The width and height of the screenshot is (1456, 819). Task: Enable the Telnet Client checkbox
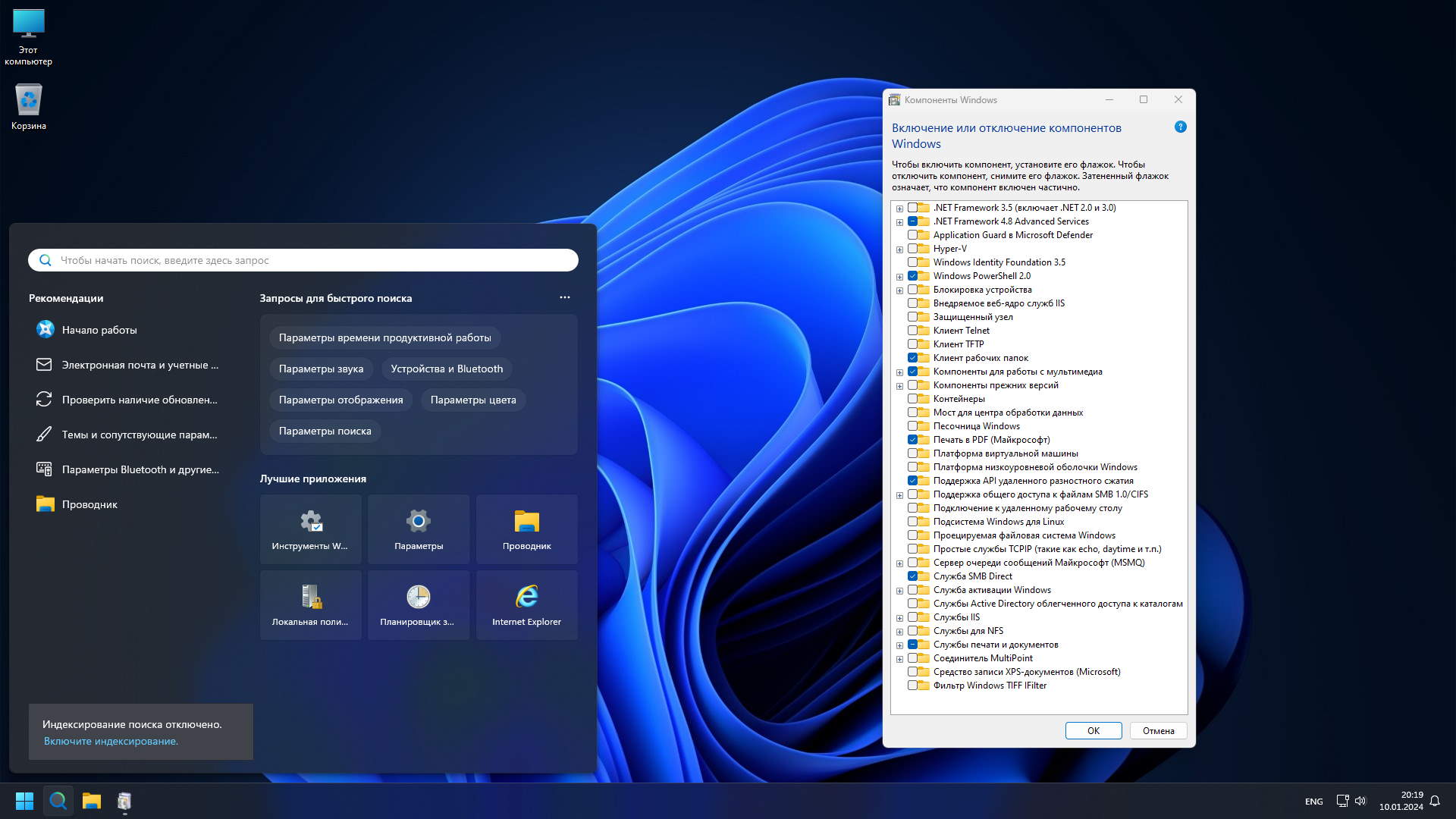pos(913,331)
